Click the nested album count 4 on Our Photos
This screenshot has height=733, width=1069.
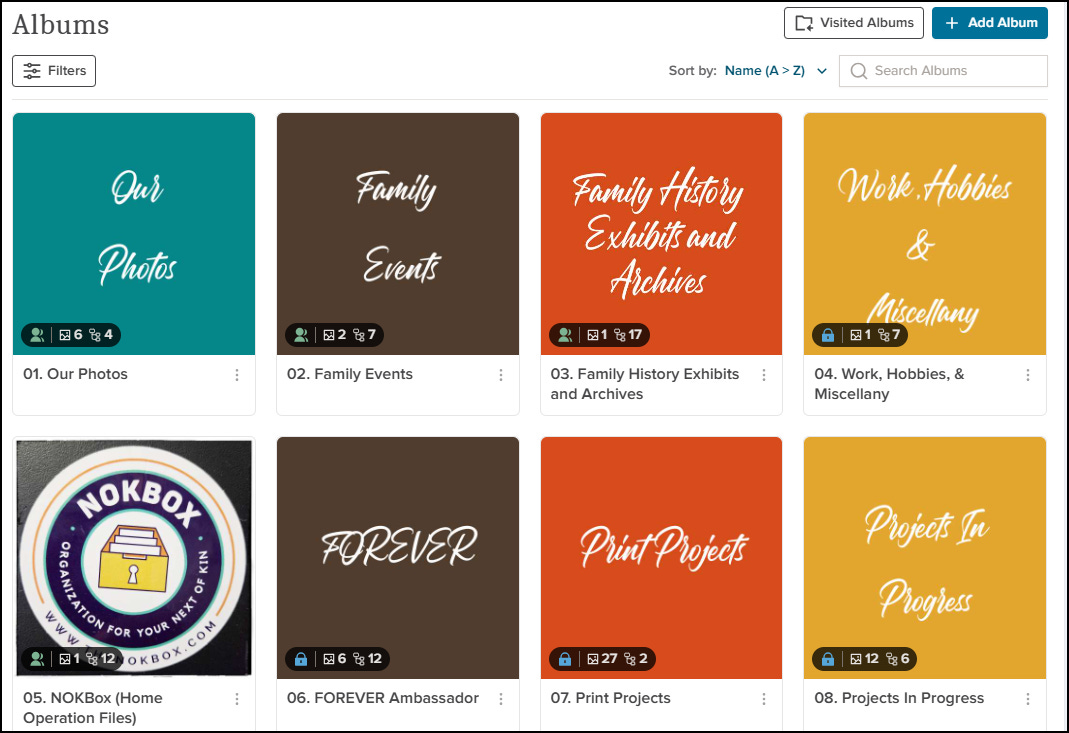pos(101,335)
